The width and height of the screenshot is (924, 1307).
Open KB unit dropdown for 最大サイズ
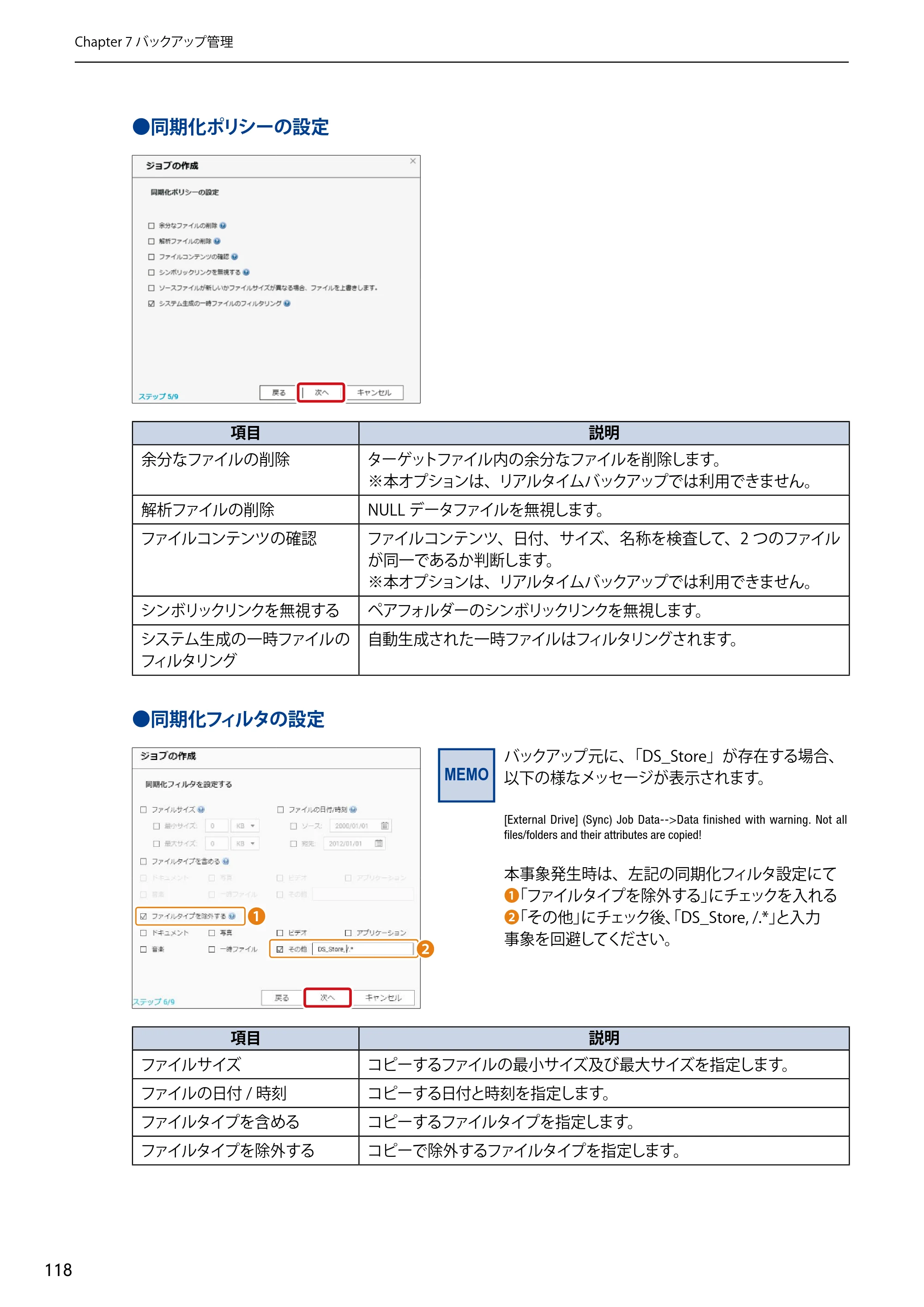coord(245,843)
